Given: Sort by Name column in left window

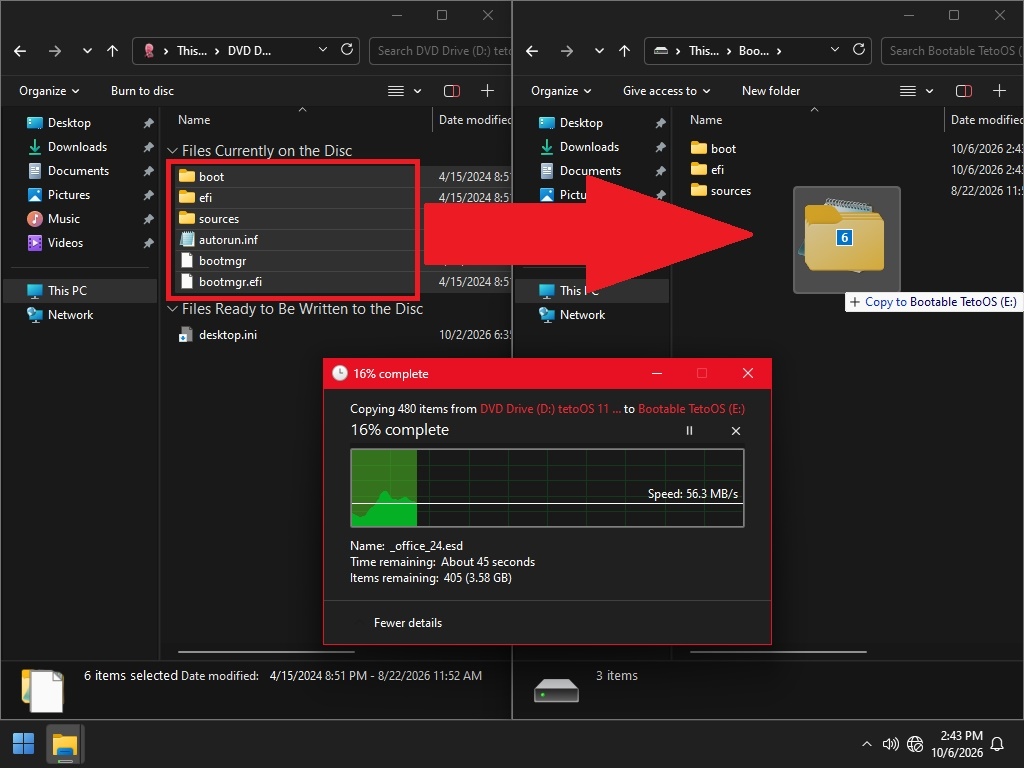Looking at the screenshot, I should pos(194,120).
